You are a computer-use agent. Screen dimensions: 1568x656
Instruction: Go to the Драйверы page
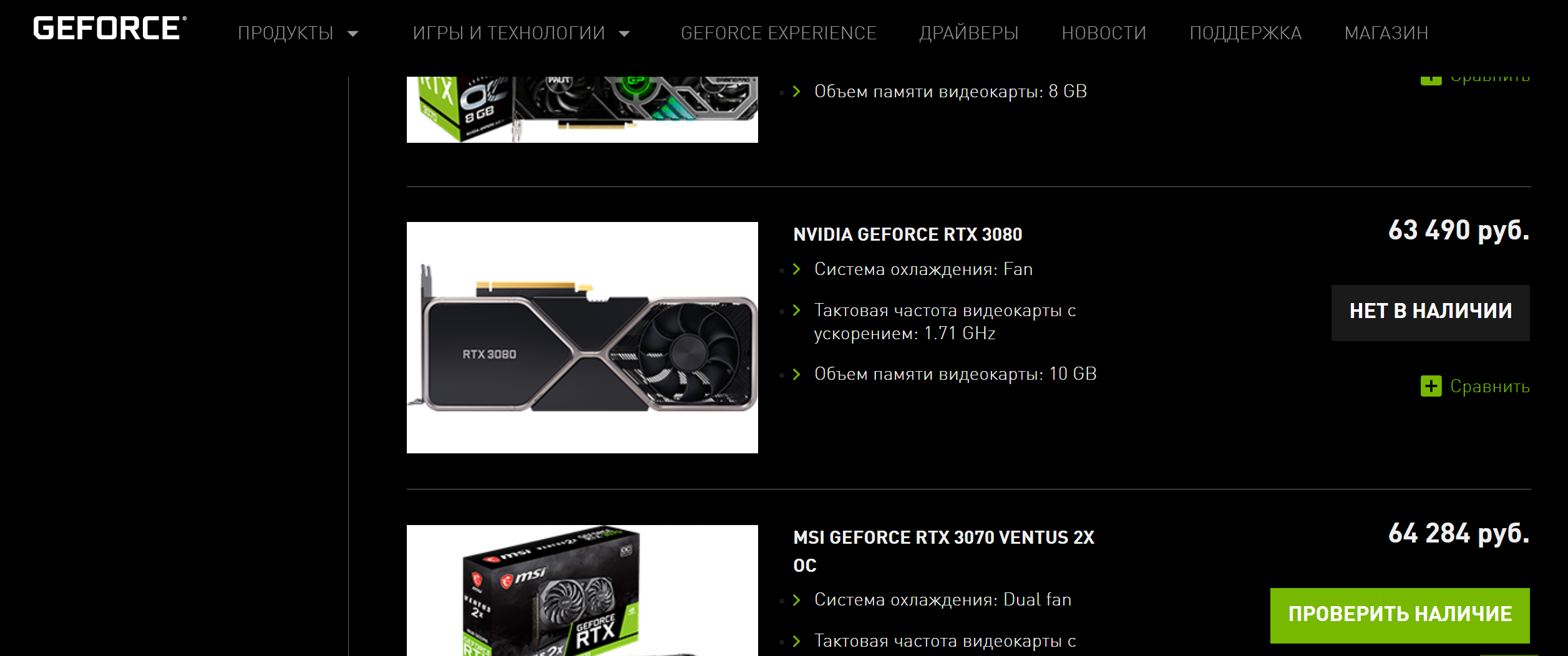pyautogui.click(x=969, y=33)
